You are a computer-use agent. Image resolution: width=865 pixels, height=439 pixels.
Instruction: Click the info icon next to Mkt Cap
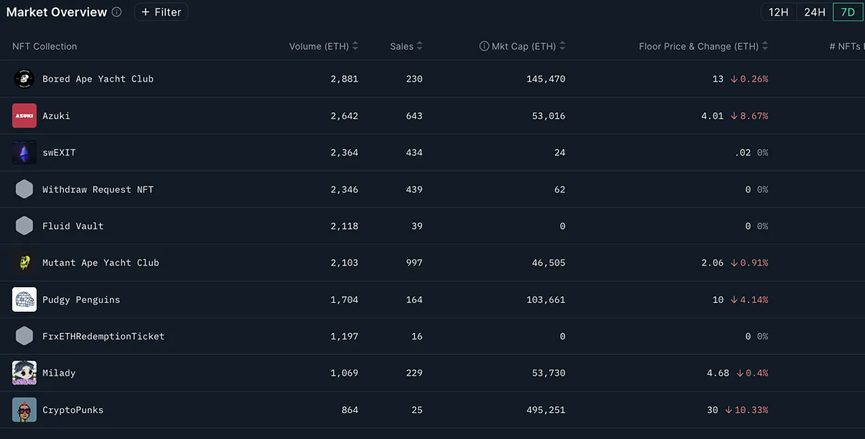[484, 46]
